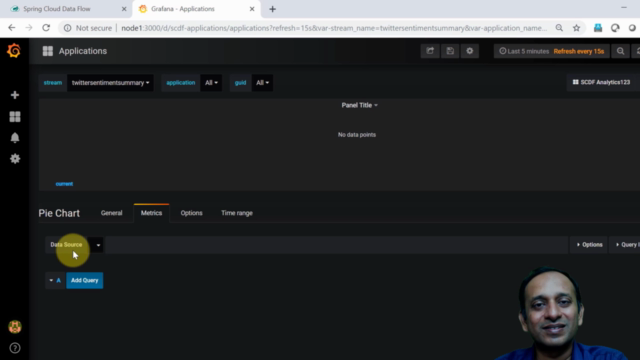Viewport: 640px width, 360px height.
Task: Open the Grafana home logo menu
Action: pos(14,51)
